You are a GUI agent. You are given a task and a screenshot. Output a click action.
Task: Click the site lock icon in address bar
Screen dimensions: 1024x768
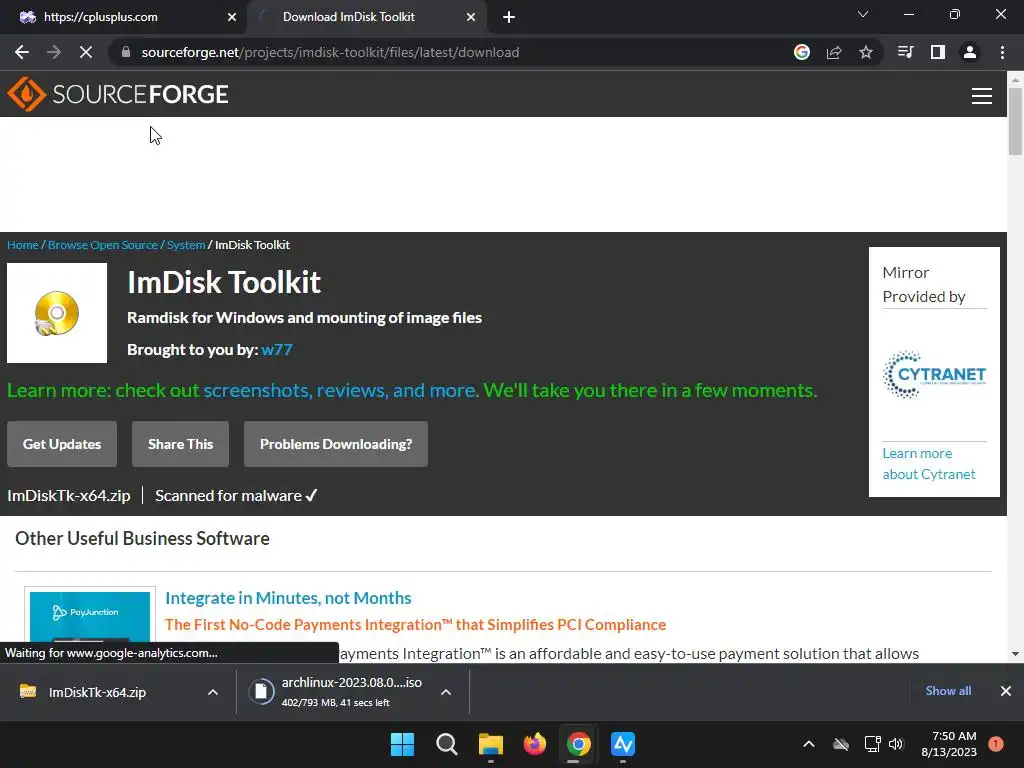point(126,52)
